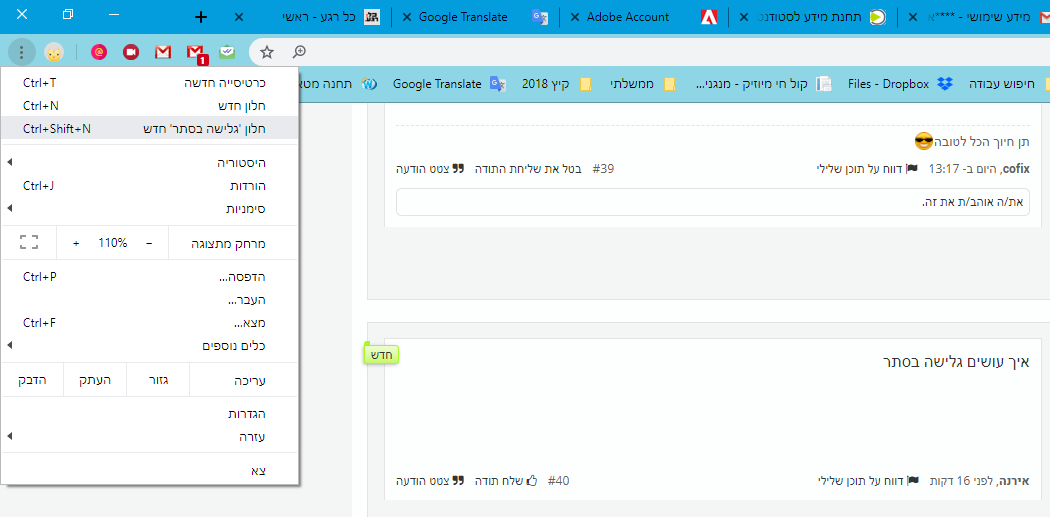Open the Files - Dropbox bookmark
1050x517 pixels.
899,84
